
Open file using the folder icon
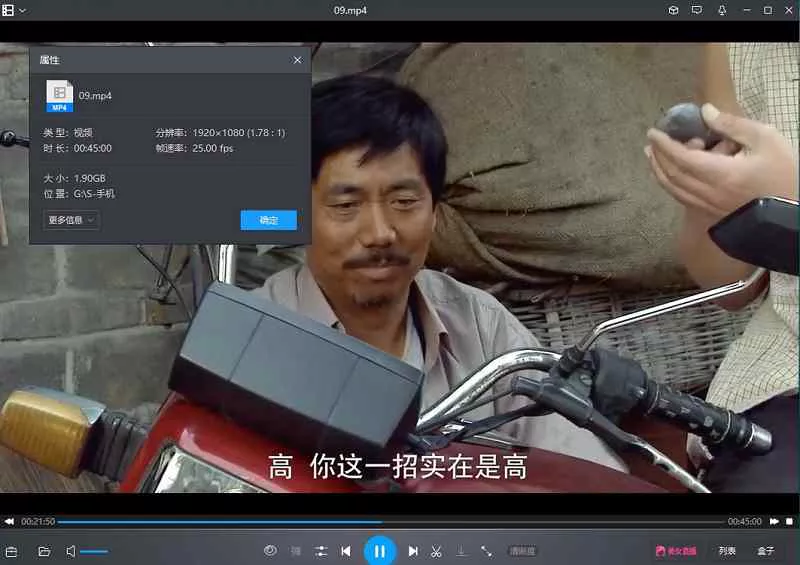pos(44,551)
